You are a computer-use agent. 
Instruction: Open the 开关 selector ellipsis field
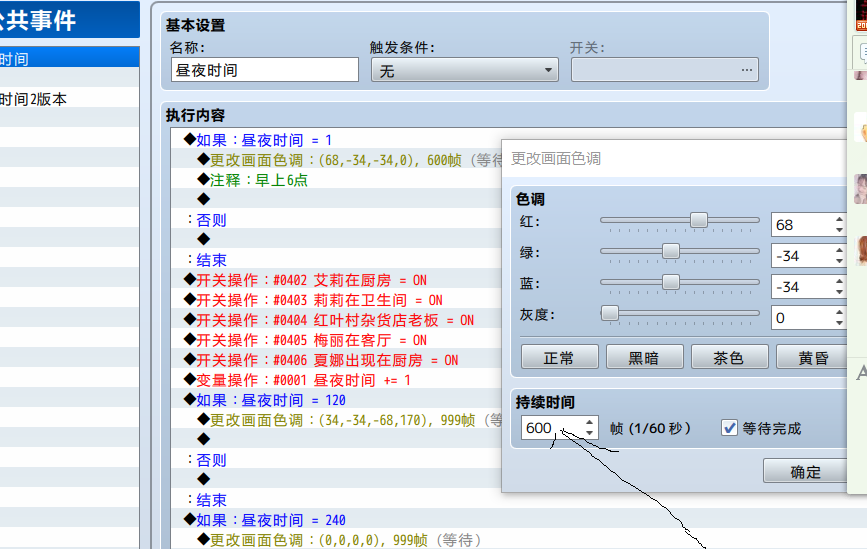(665, 70)
